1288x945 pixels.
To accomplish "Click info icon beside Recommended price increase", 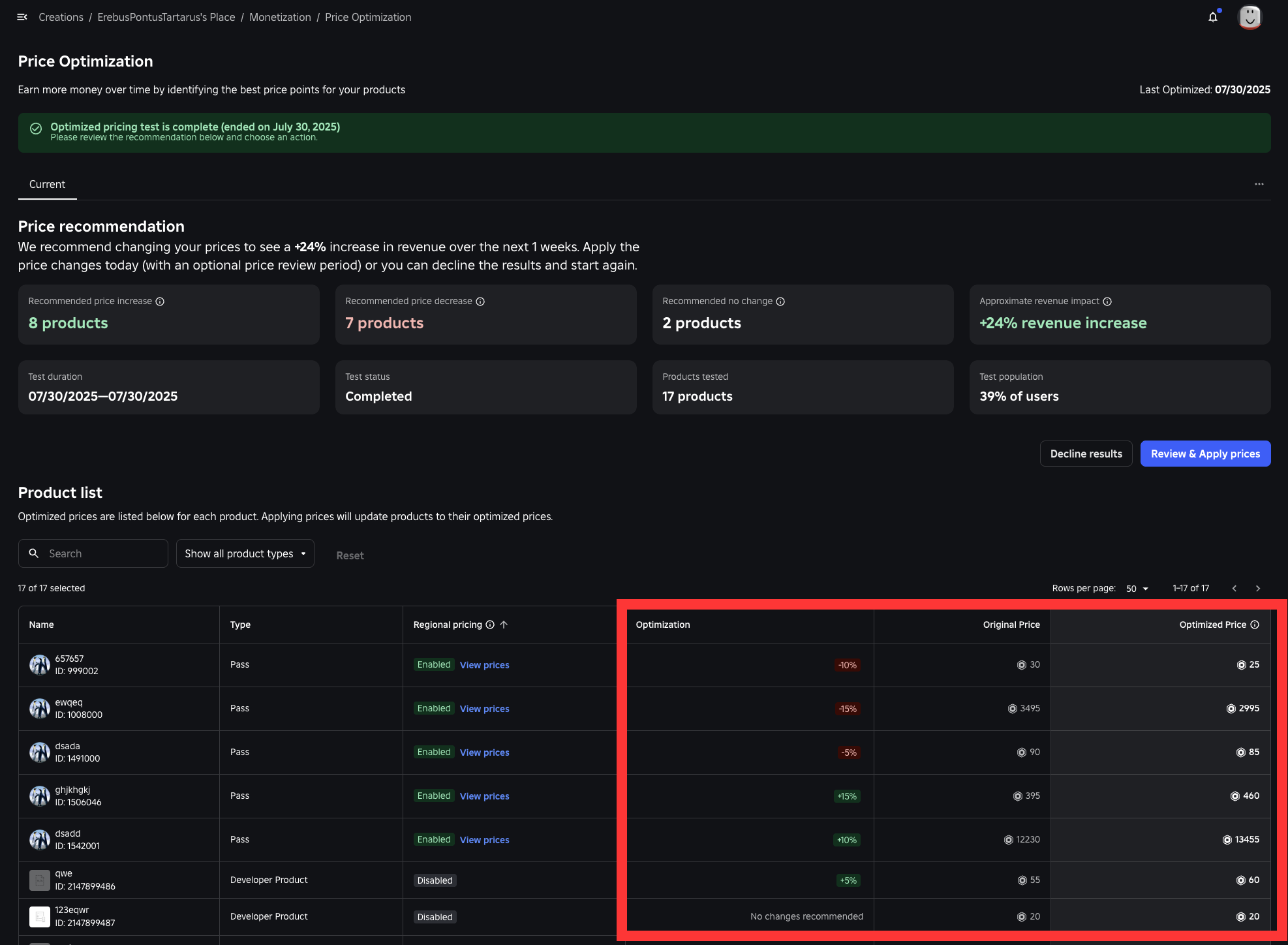I will coord(161,302).
